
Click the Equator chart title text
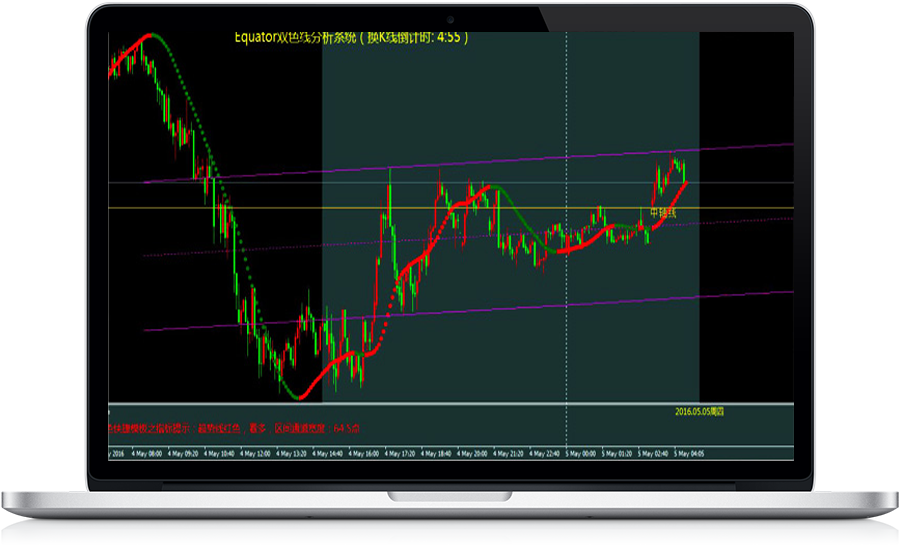click(350, 38)
